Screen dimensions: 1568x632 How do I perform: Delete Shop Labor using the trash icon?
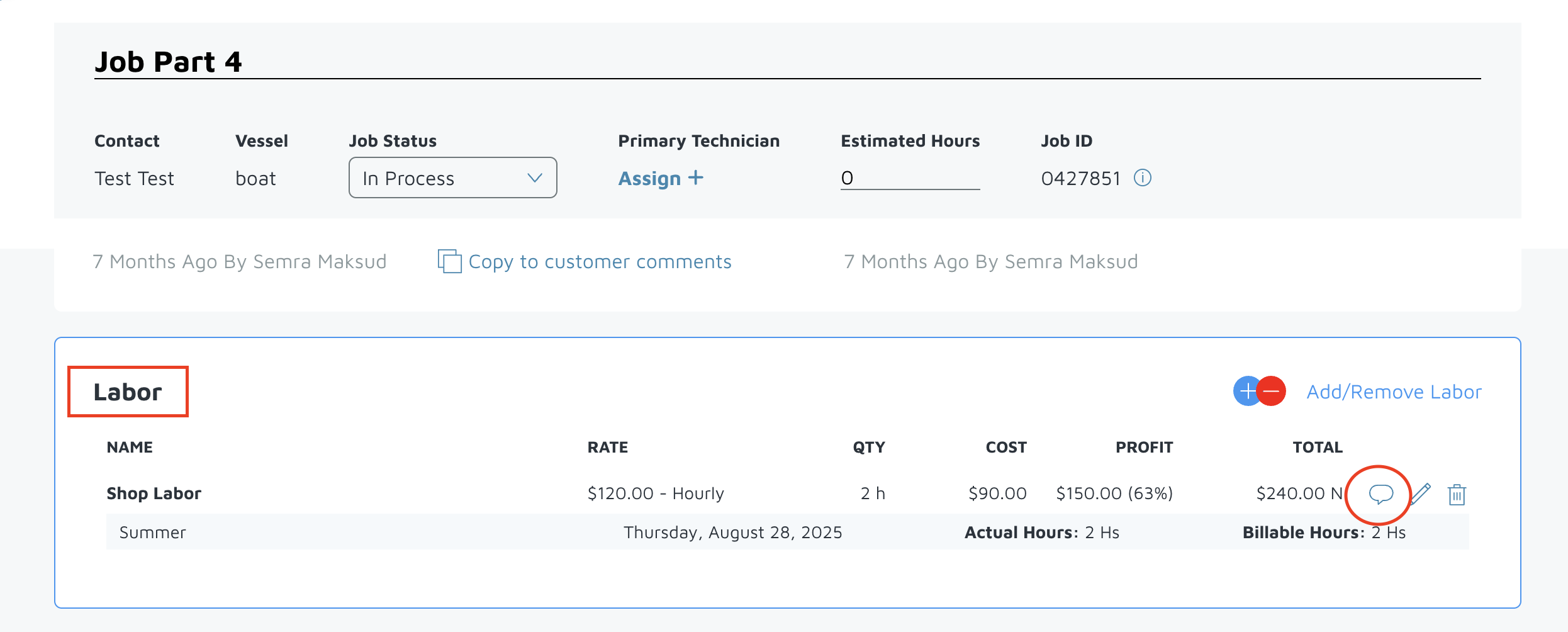(1457, 495)
